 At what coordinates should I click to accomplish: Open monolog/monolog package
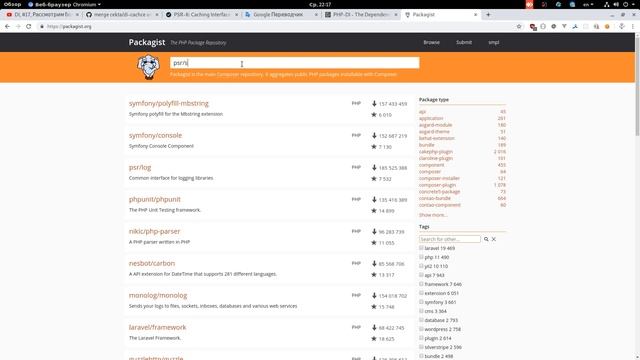[158, 296]
